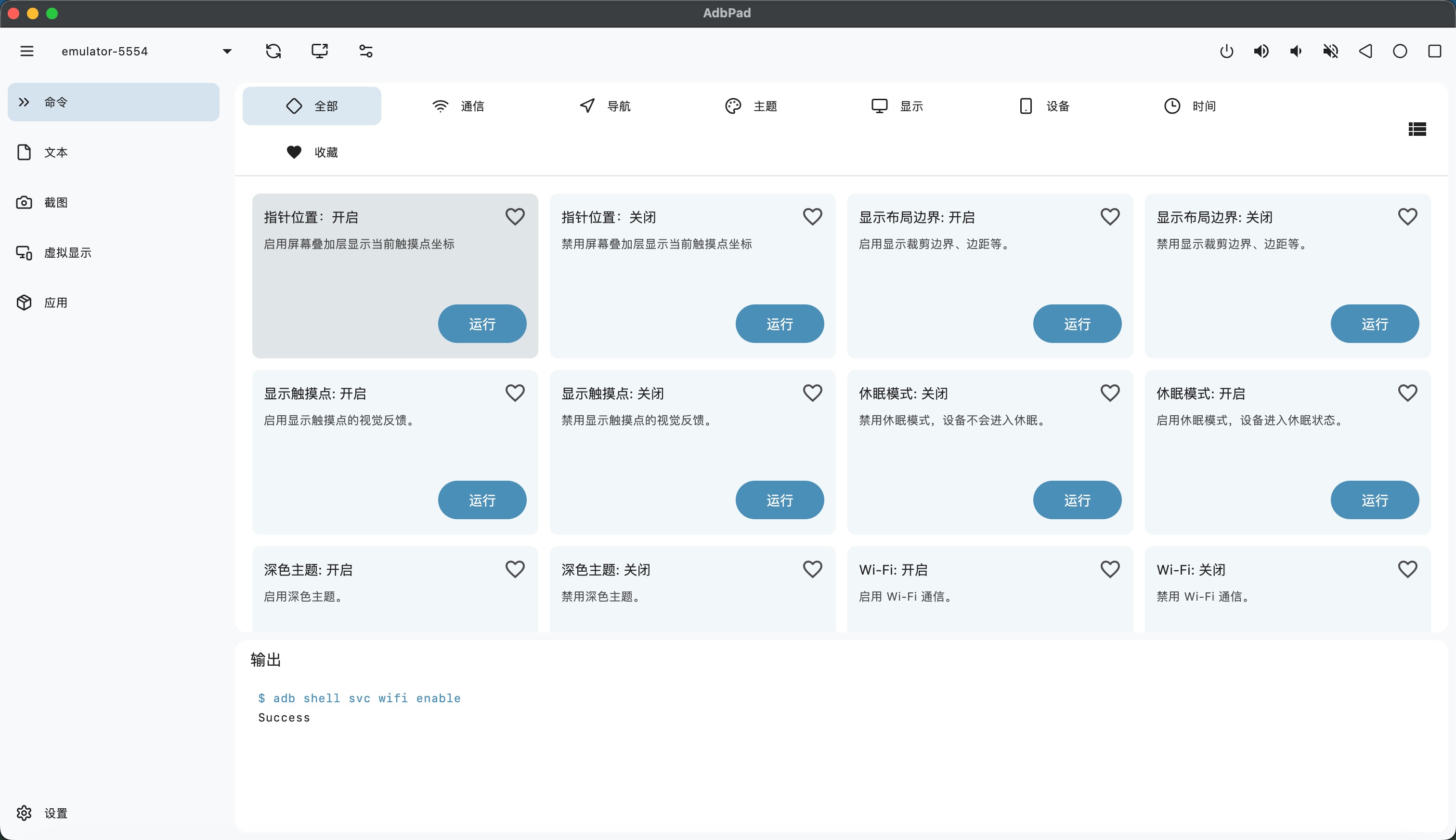The width and height of the screenshot is (1456, 840).
Task: Send Android recents square key
Action: [x=1434, y=52]
